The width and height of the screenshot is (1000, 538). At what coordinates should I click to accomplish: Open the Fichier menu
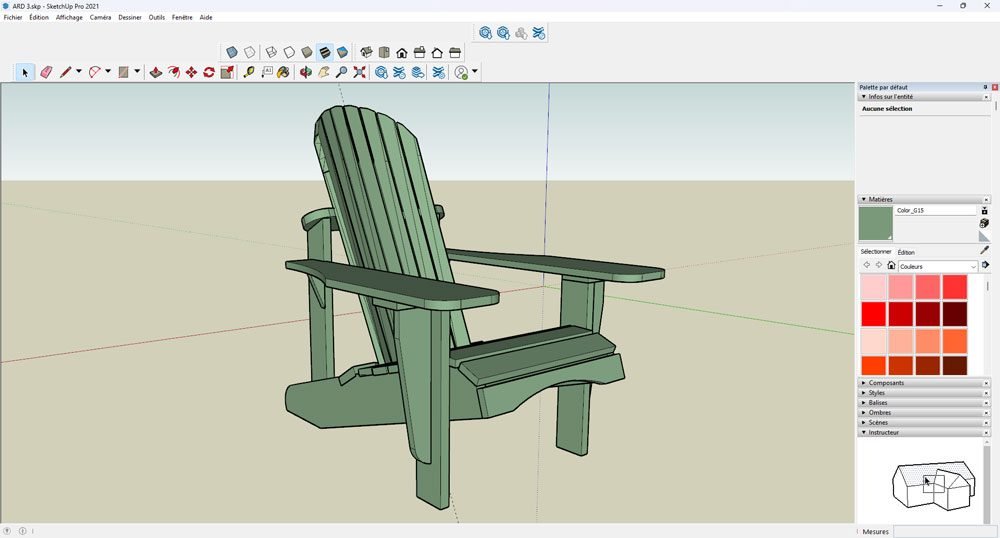(x=13, y=17)
